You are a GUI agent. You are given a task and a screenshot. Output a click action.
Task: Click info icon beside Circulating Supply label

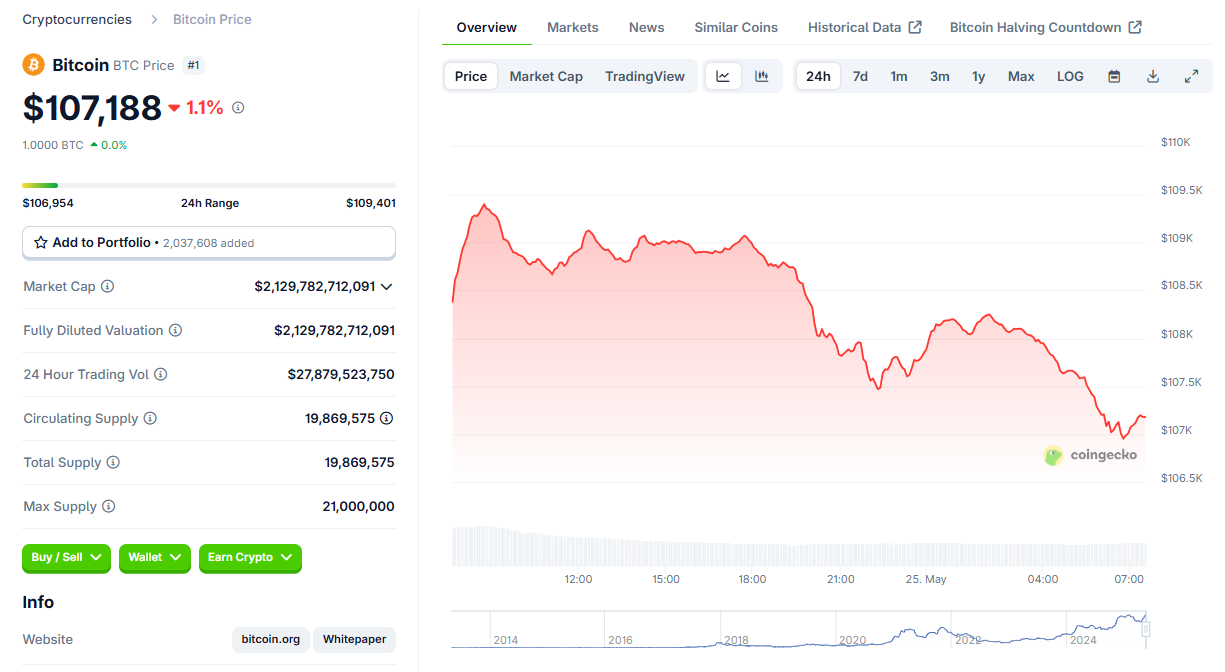150,418
